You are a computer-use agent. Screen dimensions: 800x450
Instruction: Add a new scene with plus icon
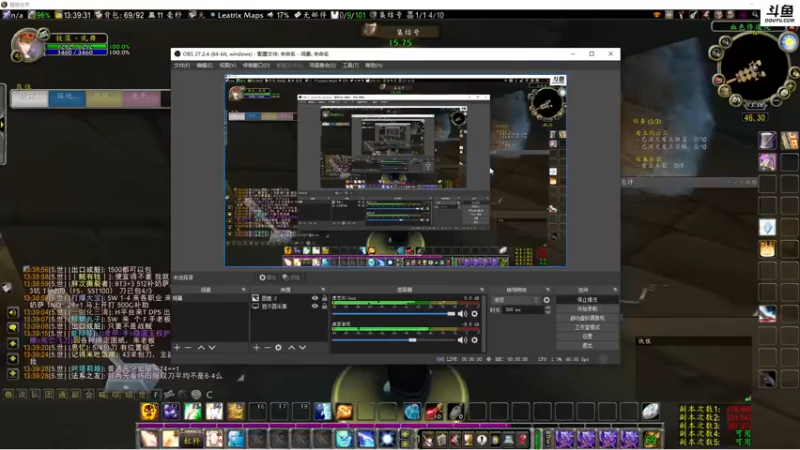(x=177, y=347)
